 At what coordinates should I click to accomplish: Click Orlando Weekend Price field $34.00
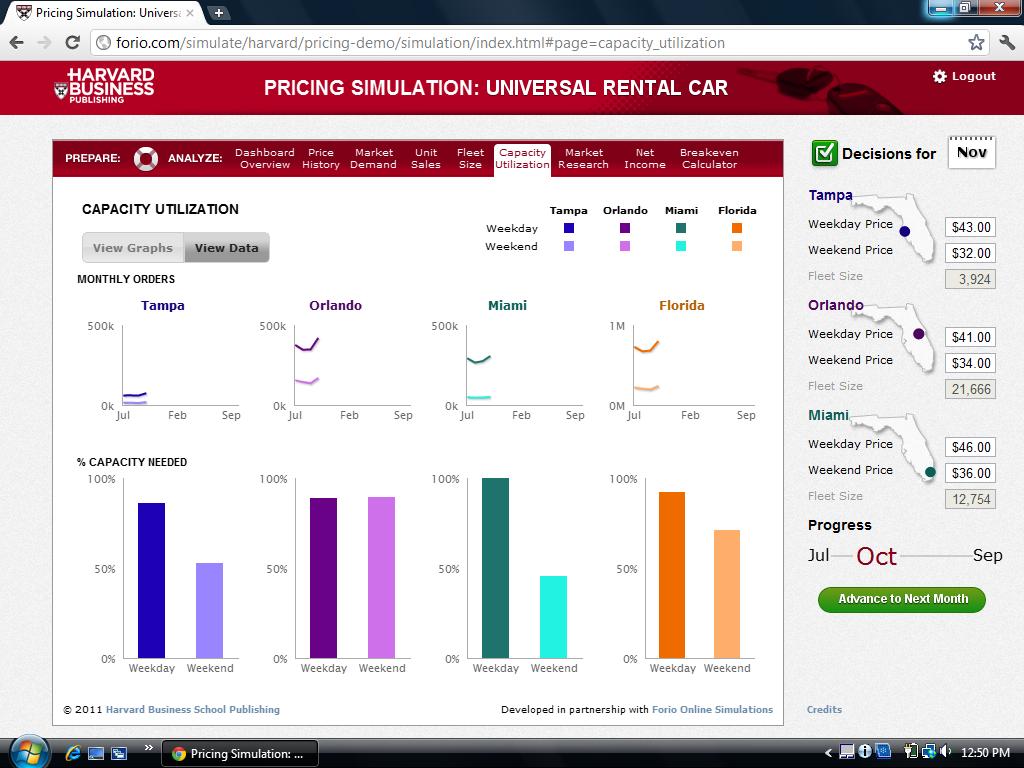(x=970, y=363)
